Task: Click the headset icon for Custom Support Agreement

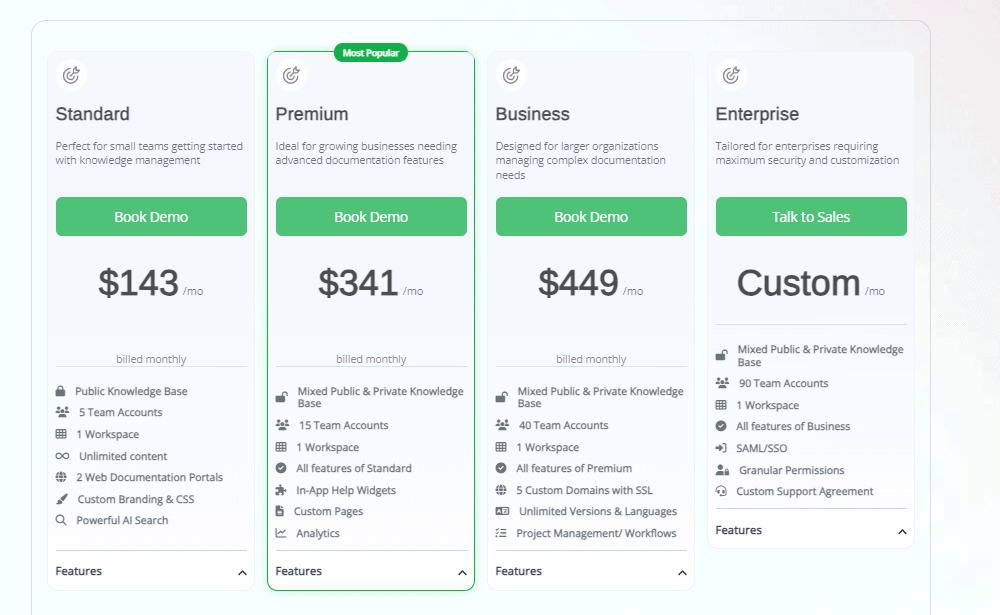Action: click(722, 491)
